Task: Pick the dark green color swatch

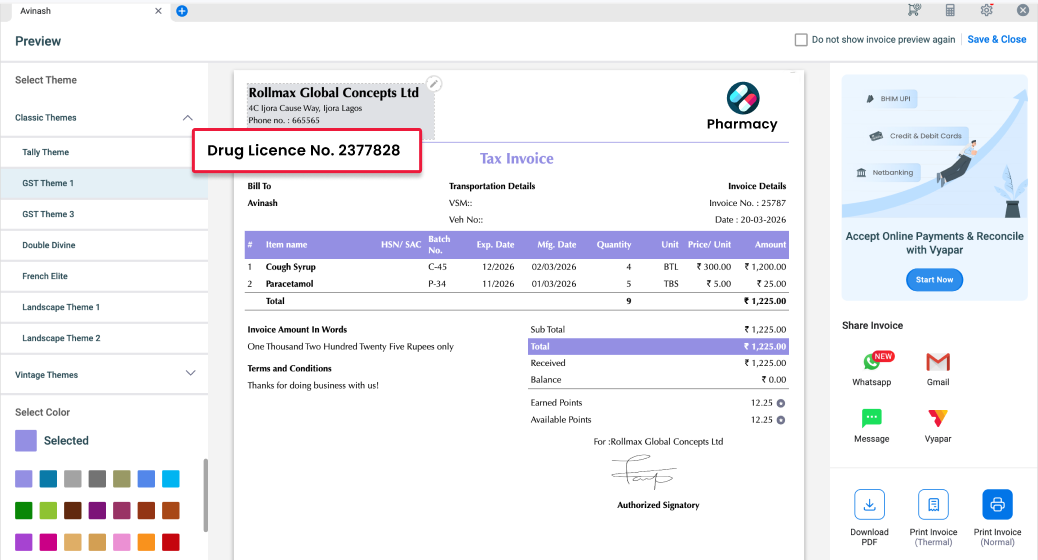Action: tap(24, 510)
